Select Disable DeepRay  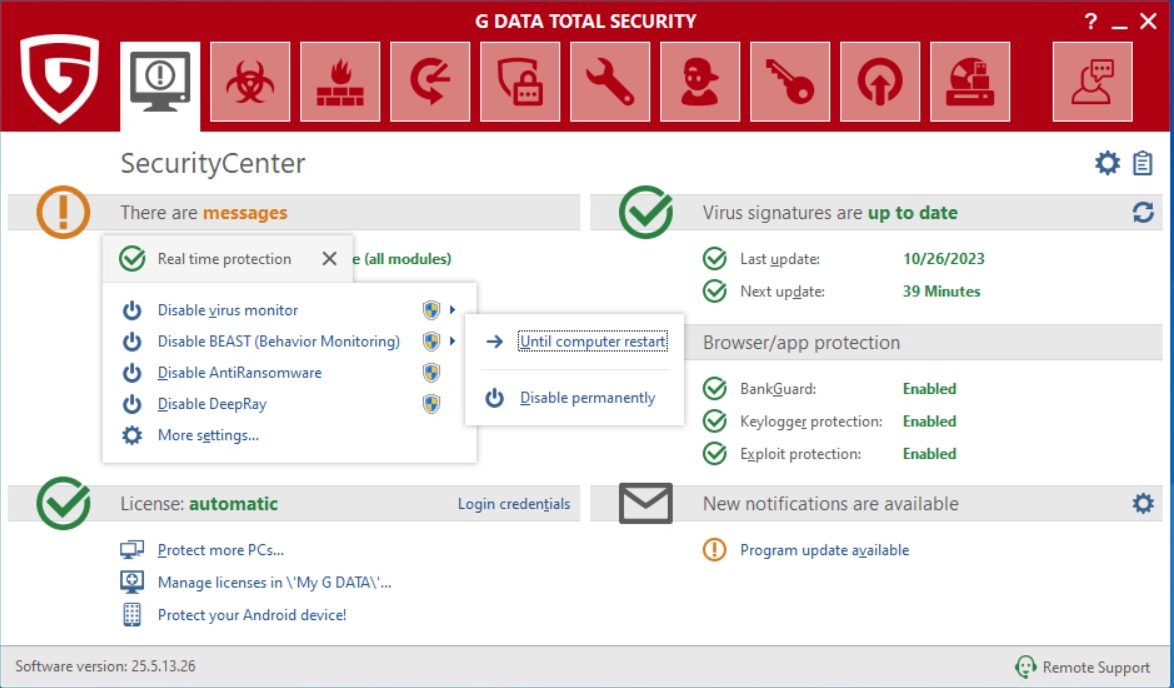point(212,404)
